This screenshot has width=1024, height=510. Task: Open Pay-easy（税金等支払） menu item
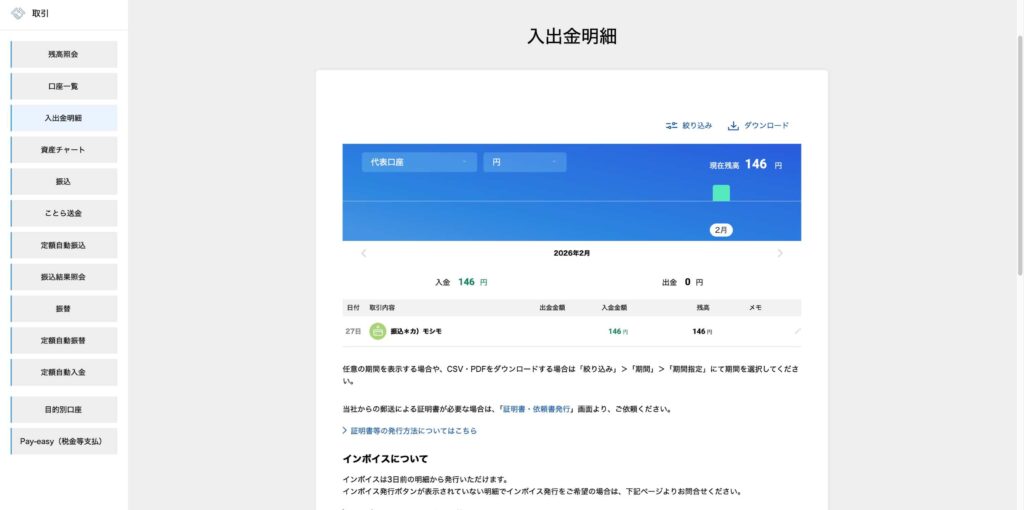coord(64,441)
